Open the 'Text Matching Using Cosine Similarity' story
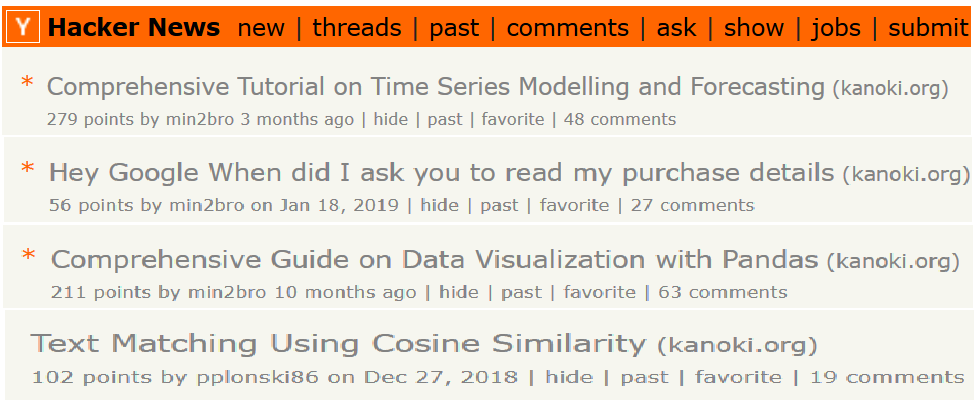 pyautogui.click(x=339, y=343)
